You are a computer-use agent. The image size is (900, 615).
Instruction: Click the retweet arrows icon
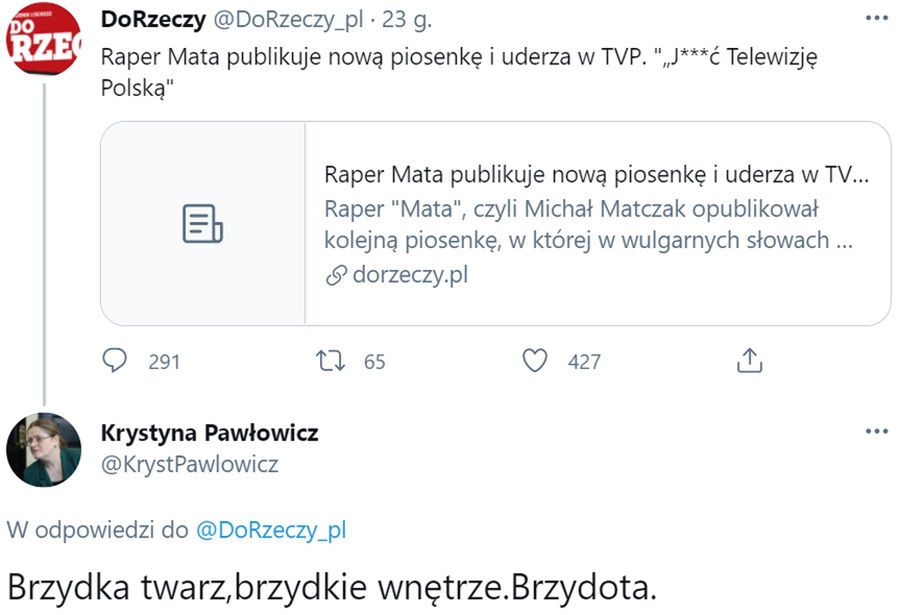(330, 361)
